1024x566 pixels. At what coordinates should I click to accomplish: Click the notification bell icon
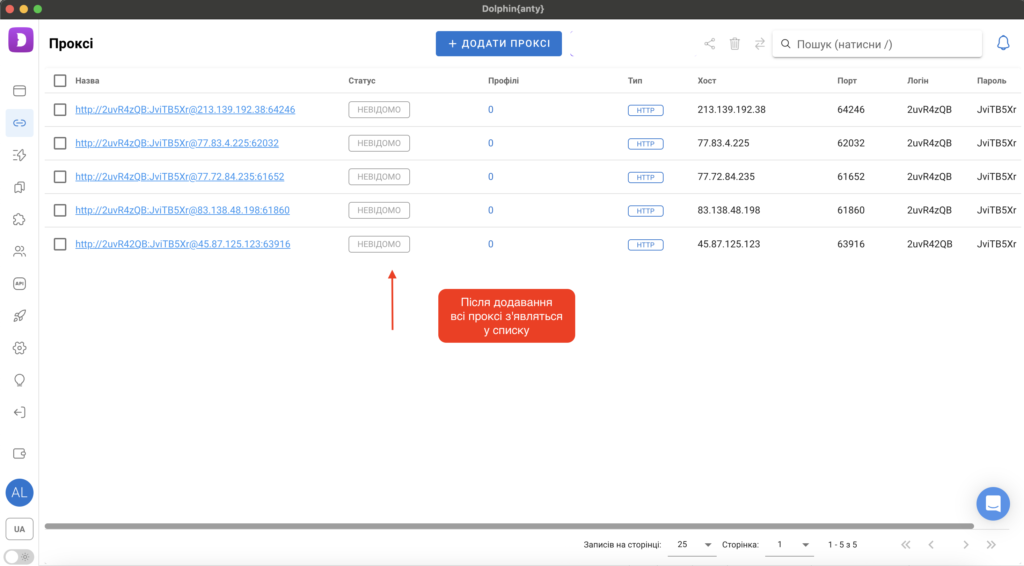(1003, 44)
